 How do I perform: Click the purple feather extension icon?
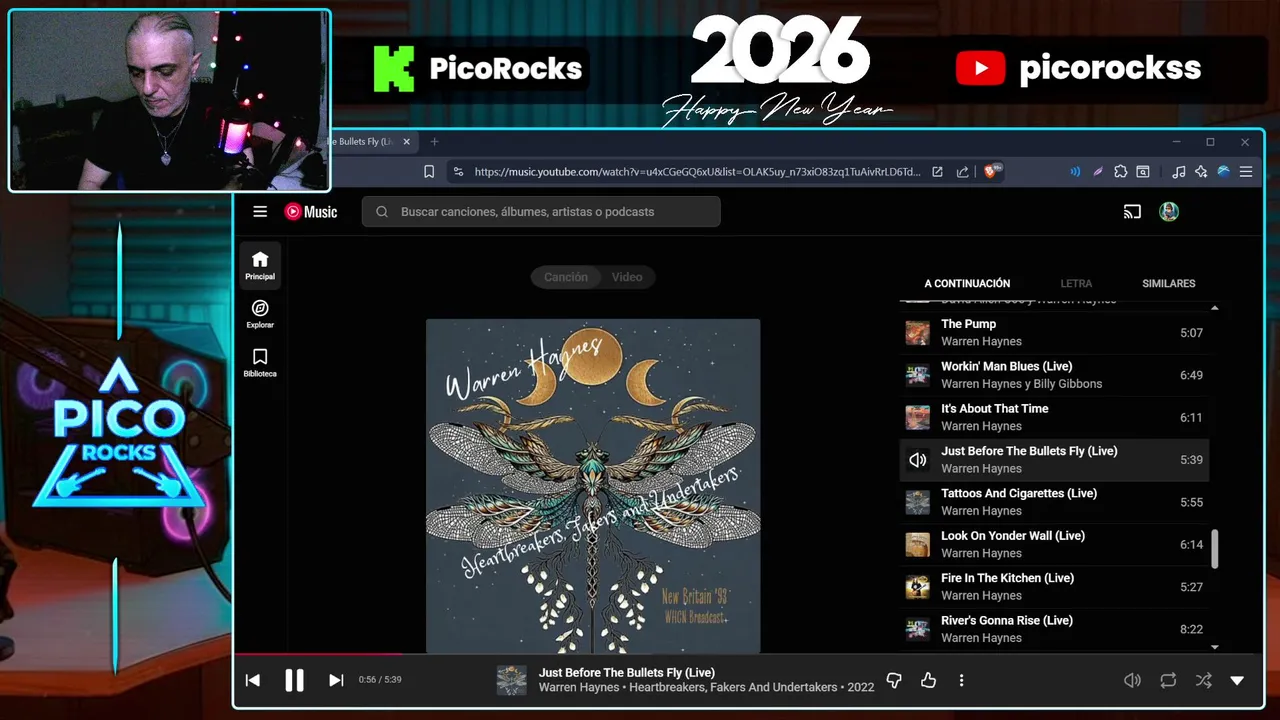click(x=1098, y=172)
